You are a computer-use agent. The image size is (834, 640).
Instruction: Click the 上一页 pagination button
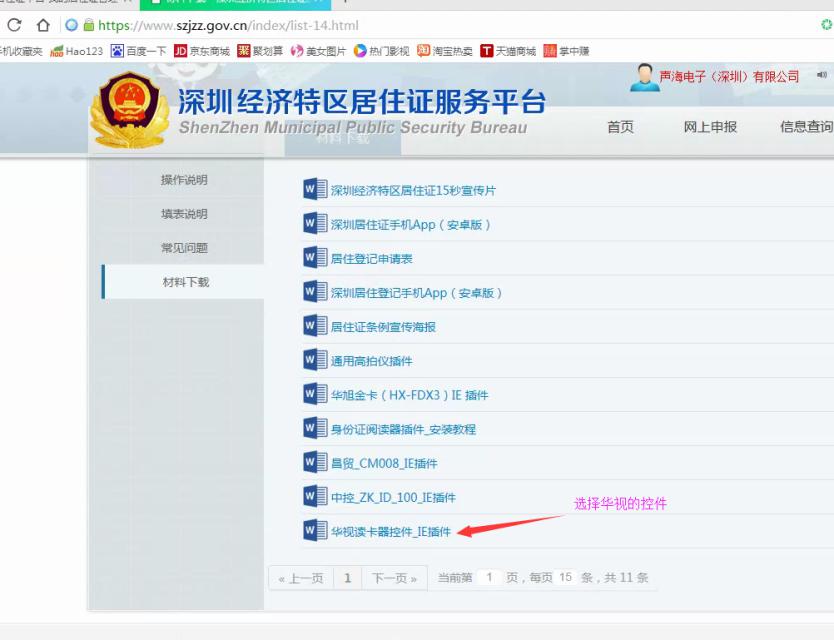[x=300, y=578]
